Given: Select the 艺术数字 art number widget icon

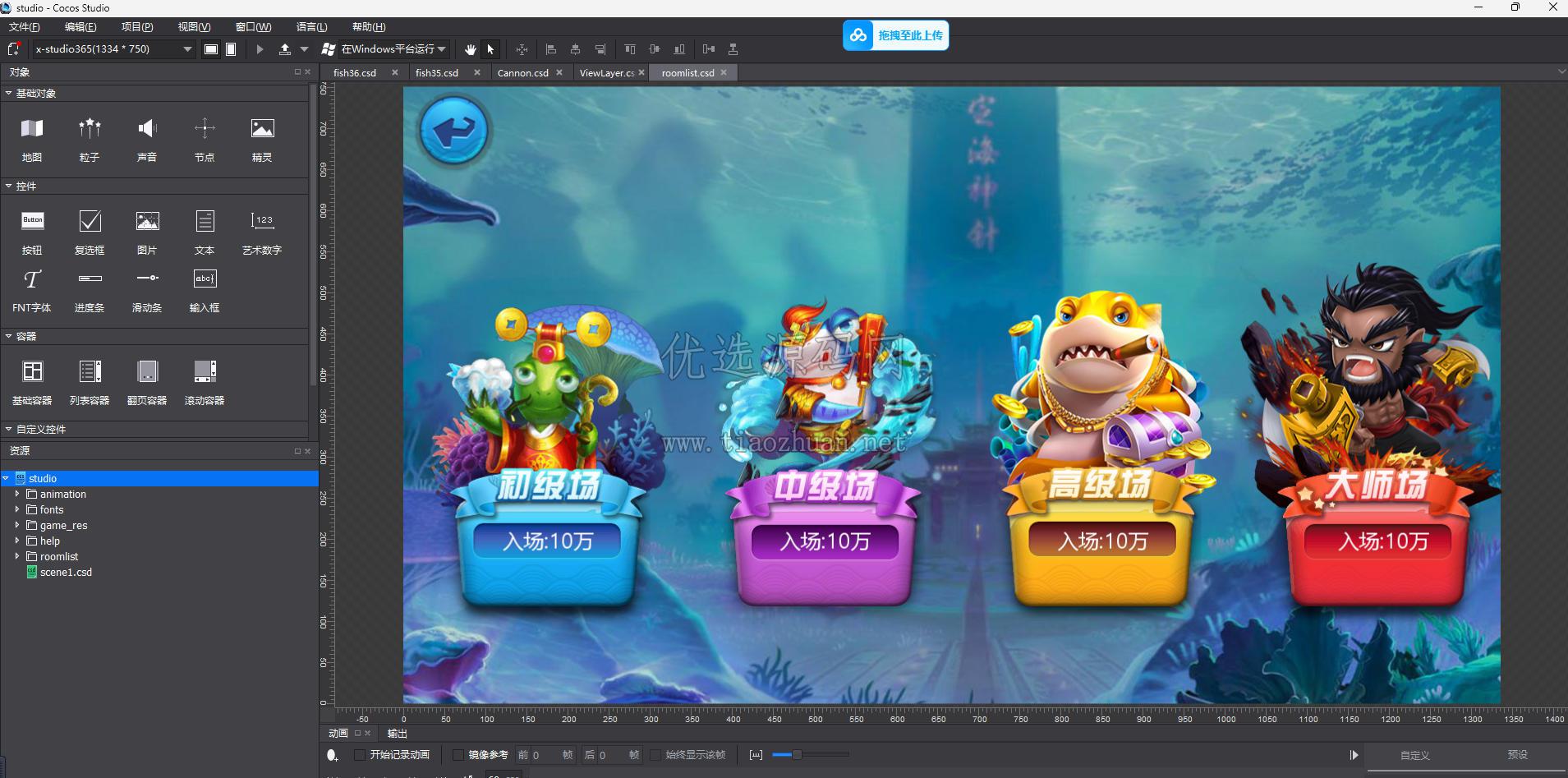Looking at the screenshot, I should tap(262, 221).
